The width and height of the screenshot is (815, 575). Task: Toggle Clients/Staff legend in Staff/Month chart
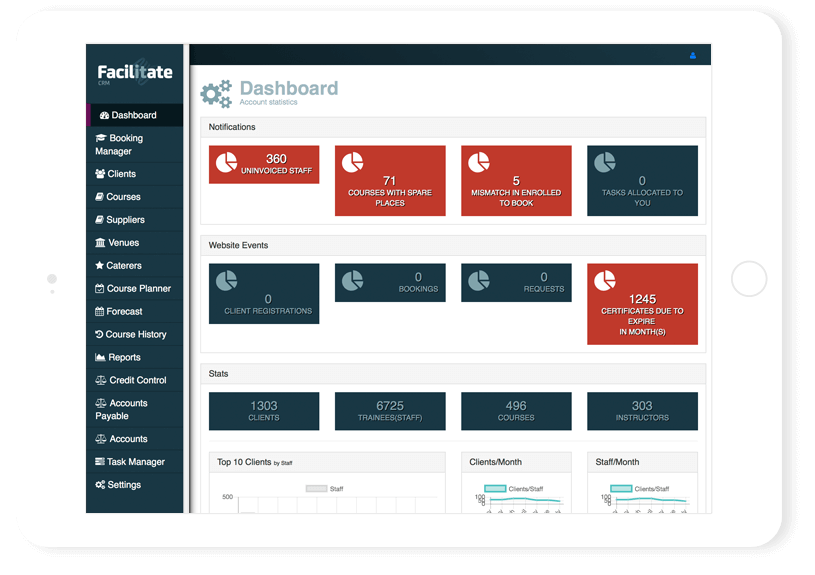point(620,489)
